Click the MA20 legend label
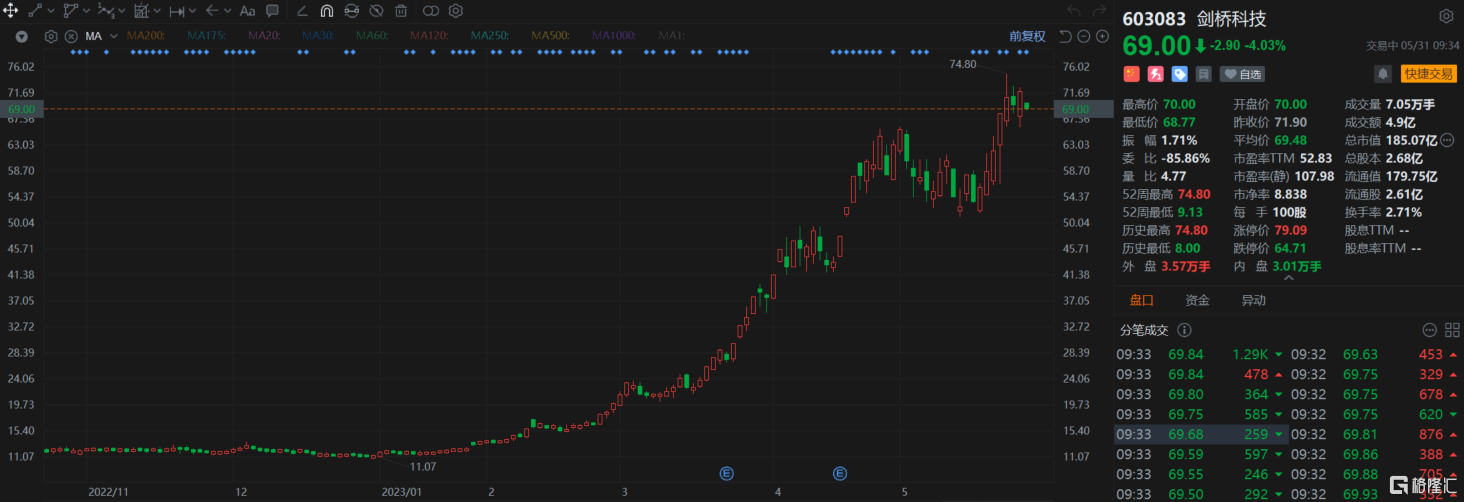 [262, 36]
